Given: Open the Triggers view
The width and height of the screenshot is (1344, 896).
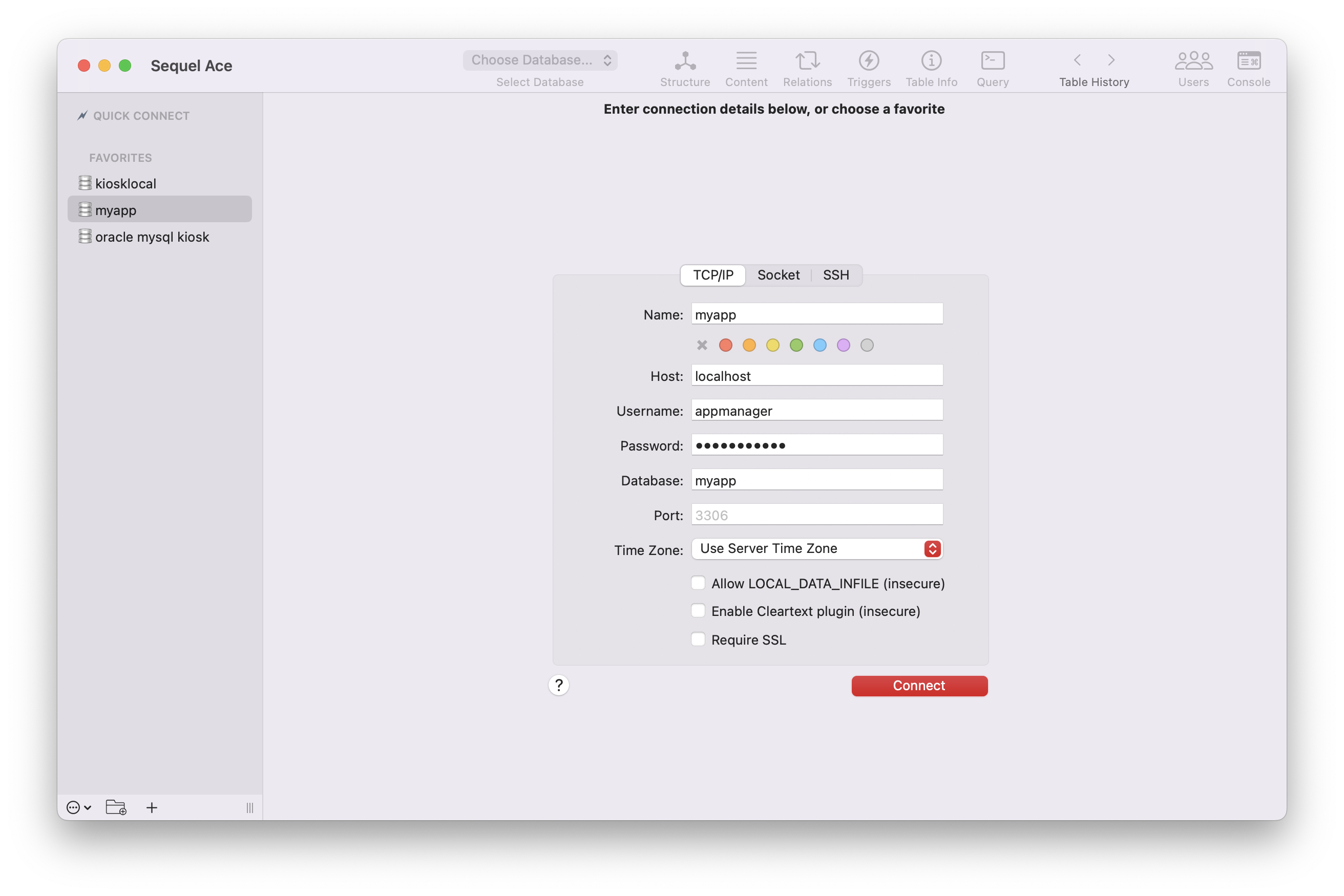Looking at the screenshot, I should [x=868, y=69].
